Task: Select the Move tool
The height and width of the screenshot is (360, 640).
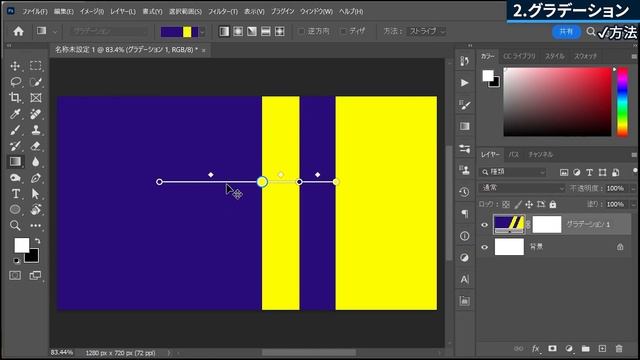Action: (x=15, y=66)
